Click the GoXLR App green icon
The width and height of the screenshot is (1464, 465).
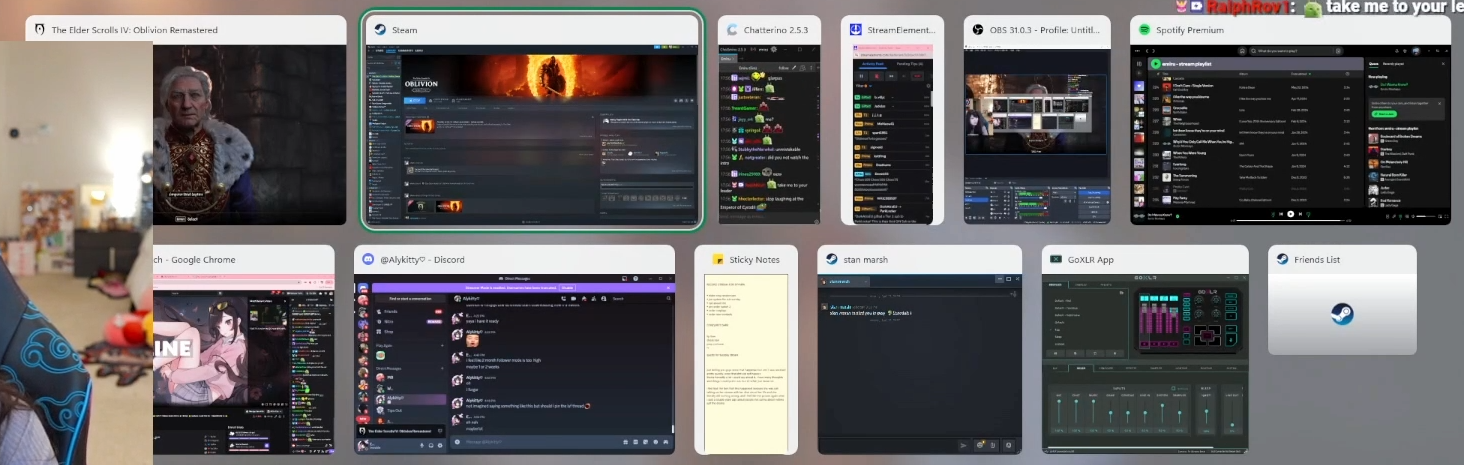coord(1056,259)
